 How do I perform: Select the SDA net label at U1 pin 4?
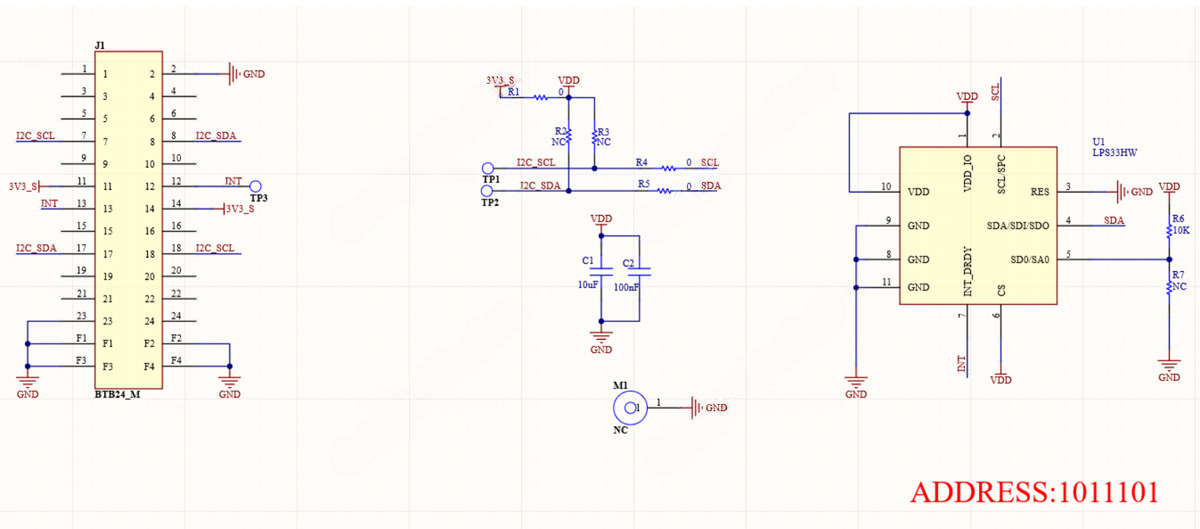coord(1114,219)
